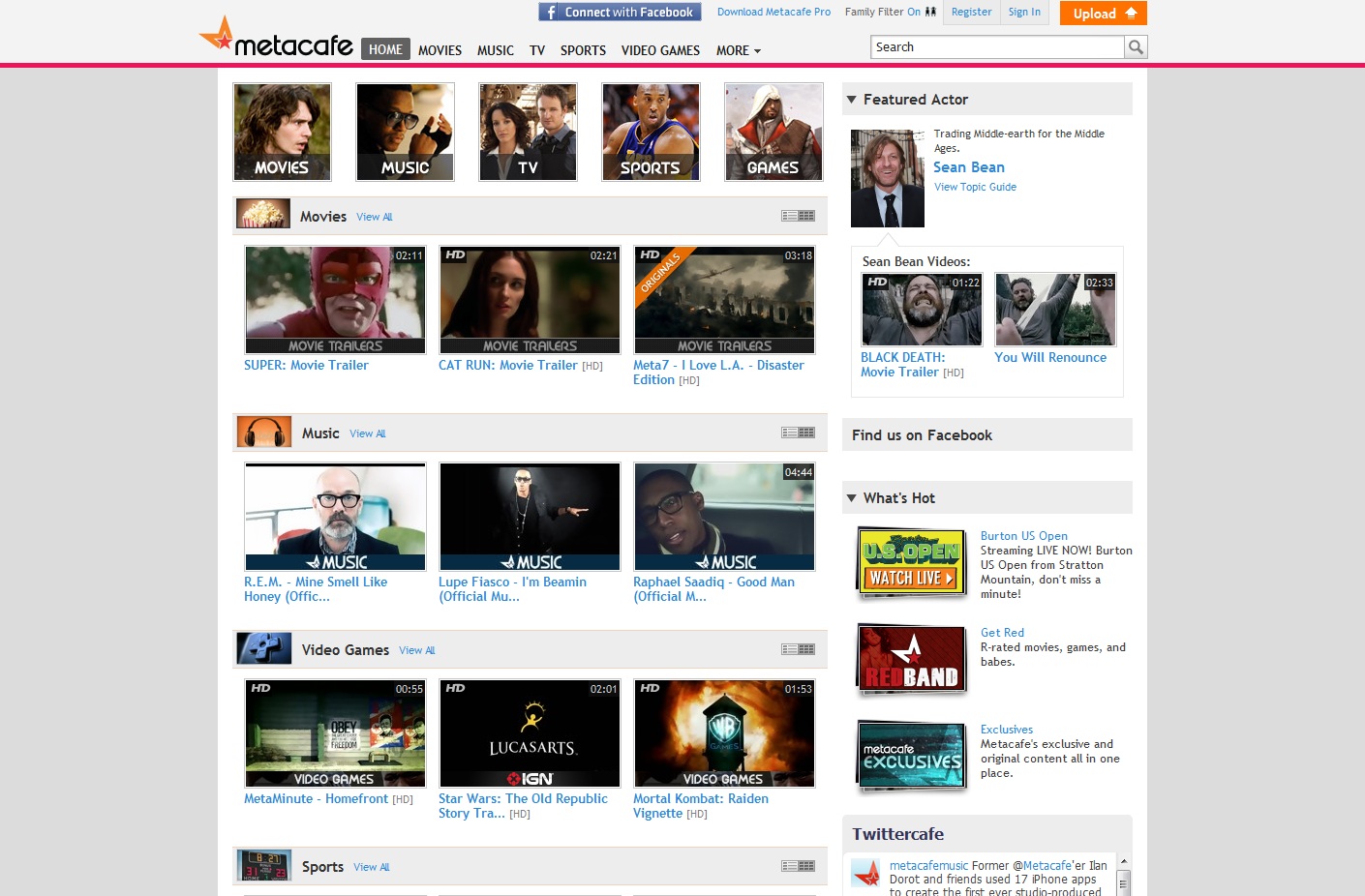The width and height of the screenshot is (1365, 896).
Task: Open the Mortal Kombat Raiden Vignette thumbnail
Action: [723, 733]
